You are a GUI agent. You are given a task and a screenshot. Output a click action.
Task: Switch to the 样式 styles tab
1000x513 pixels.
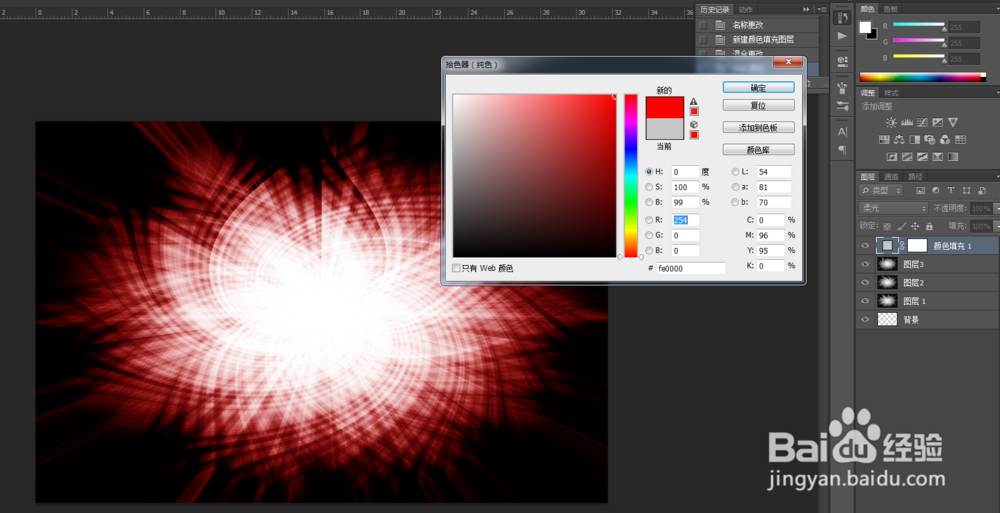coord(891,93)
